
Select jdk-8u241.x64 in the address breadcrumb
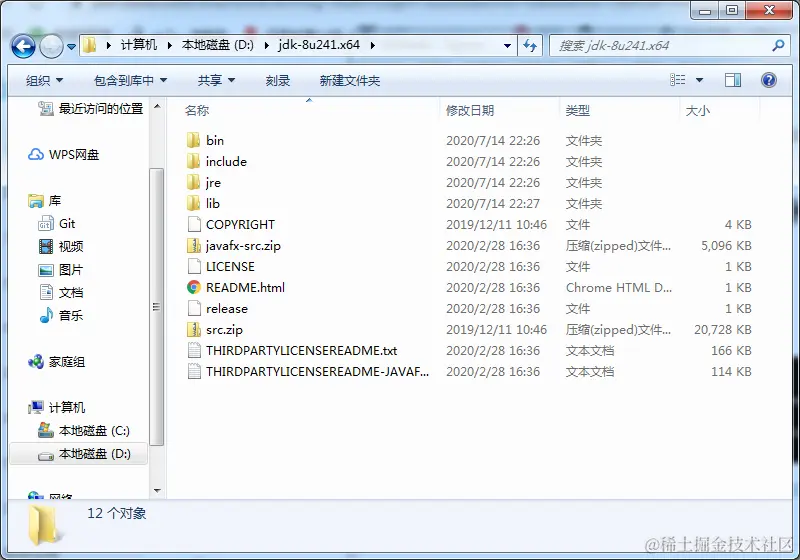(x=319, y=45)
